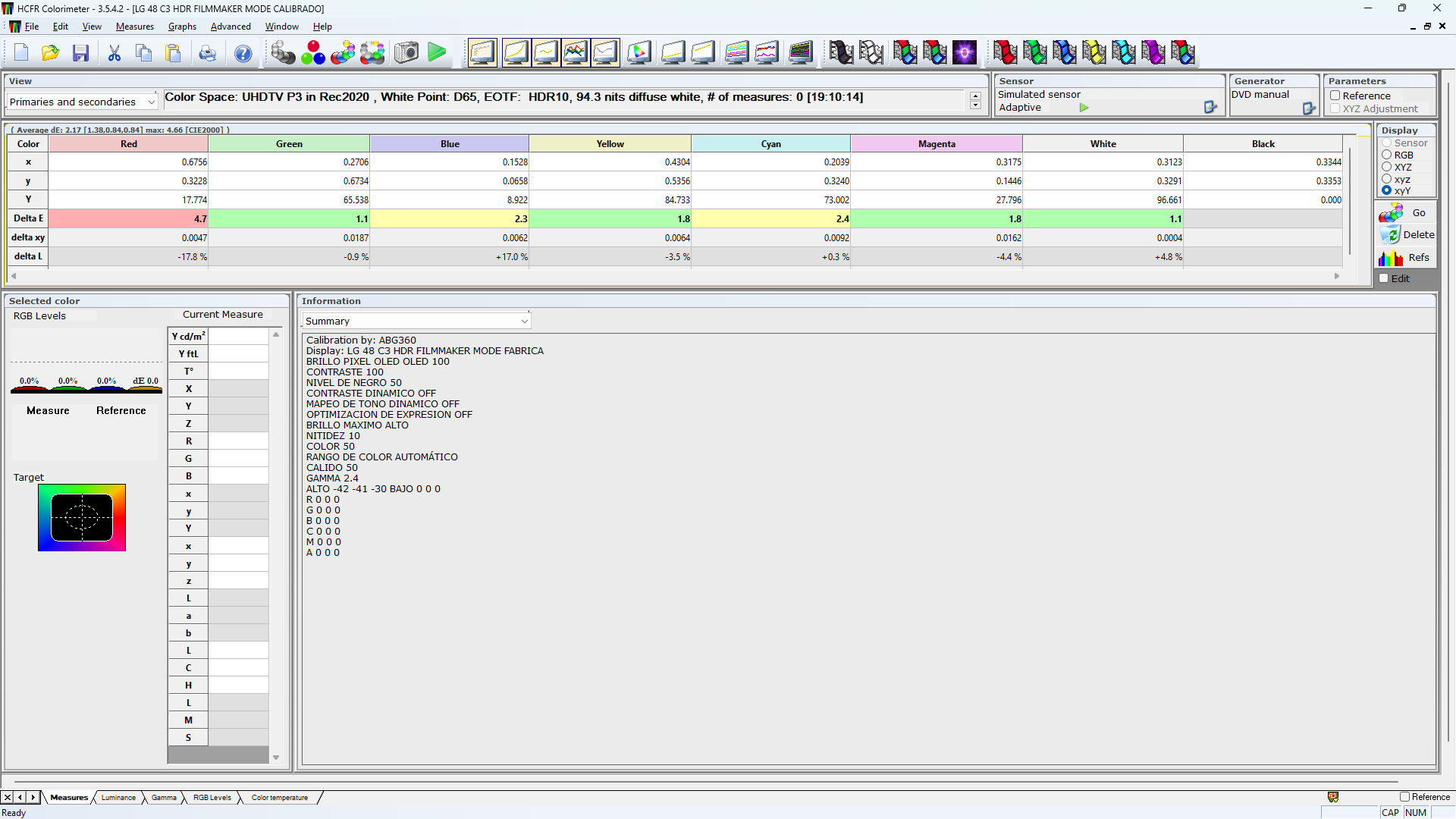Click the Refs button
Image resolution: width=1456 pixels, height=819 pixels.
(x=1406, y=258)
